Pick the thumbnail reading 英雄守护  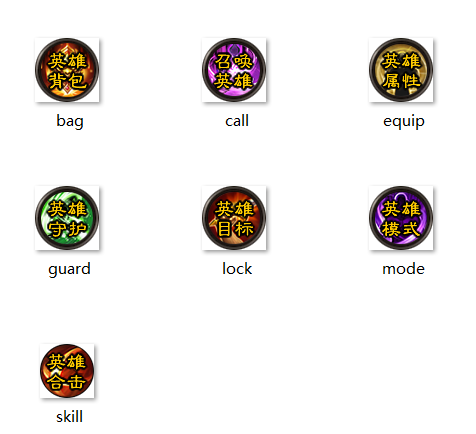coord(67,218)
